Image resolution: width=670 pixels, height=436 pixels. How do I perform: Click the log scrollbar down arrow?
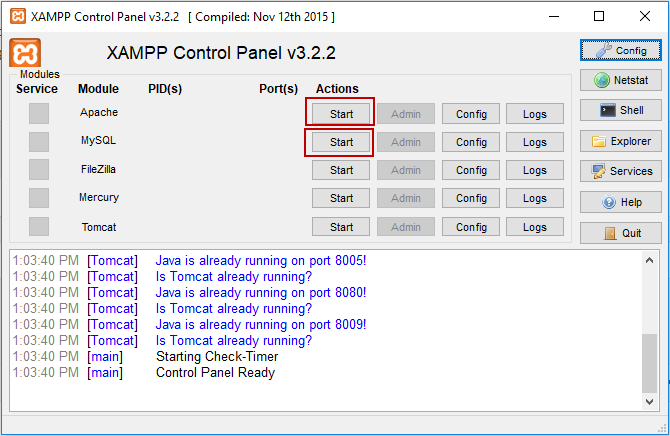coord(649,402)
